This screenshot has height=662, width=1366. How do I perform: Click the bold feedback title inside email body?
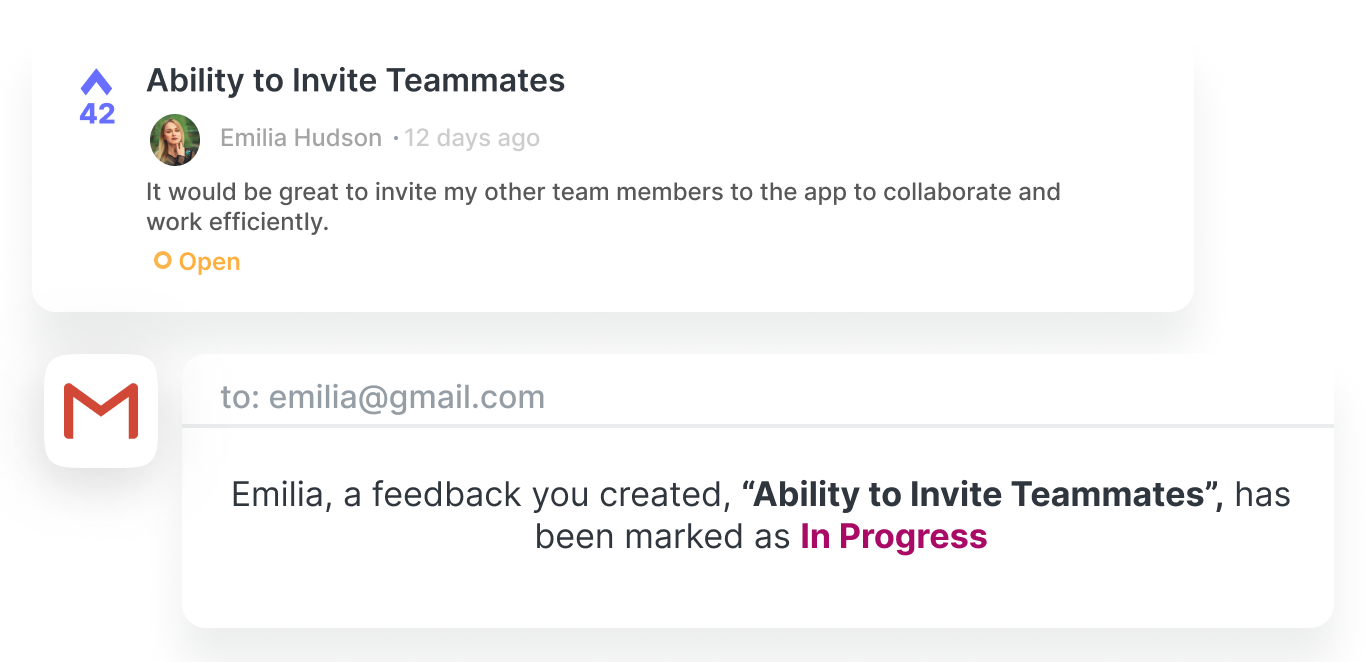click(x=983, y=494)
